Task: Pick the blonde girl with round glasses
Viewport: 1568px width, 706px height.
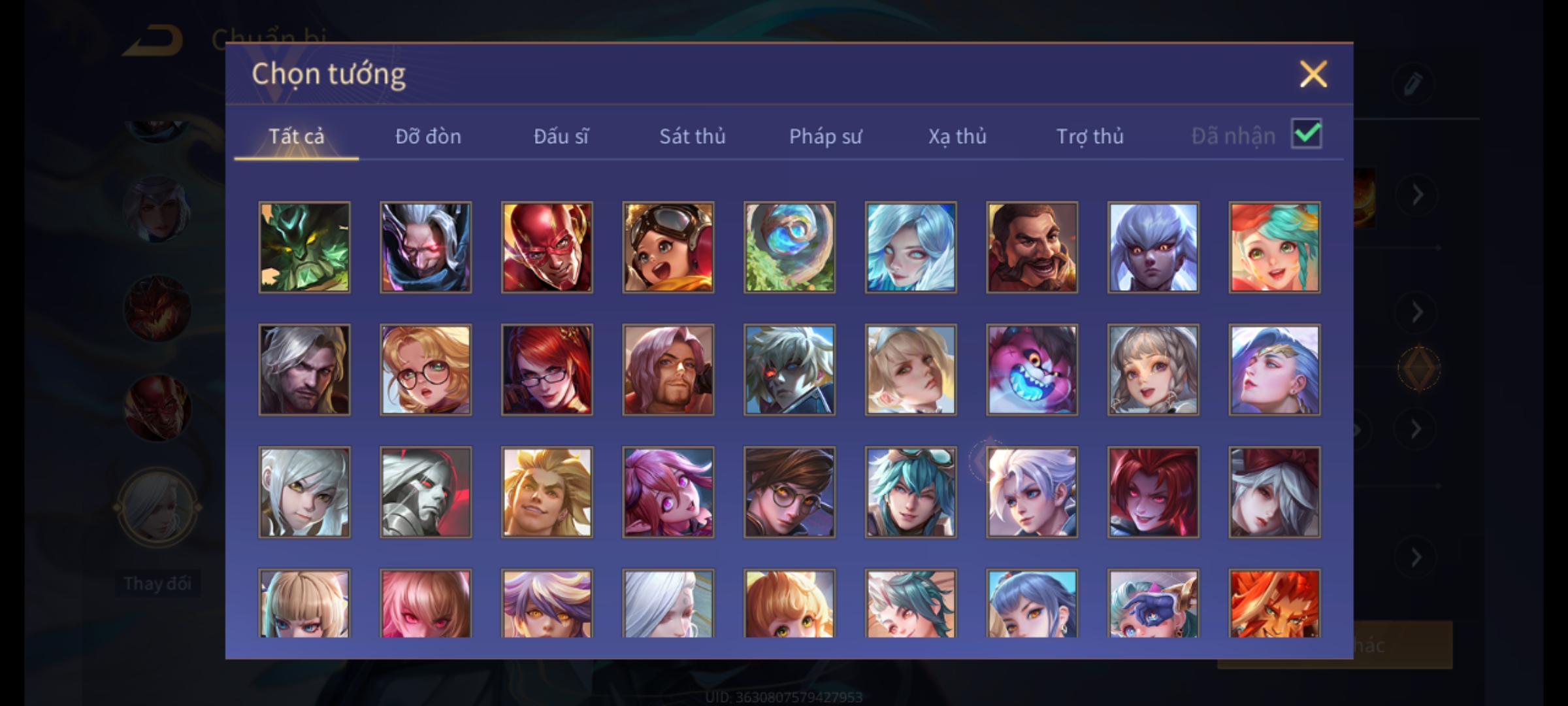Action: coord(426,370)
